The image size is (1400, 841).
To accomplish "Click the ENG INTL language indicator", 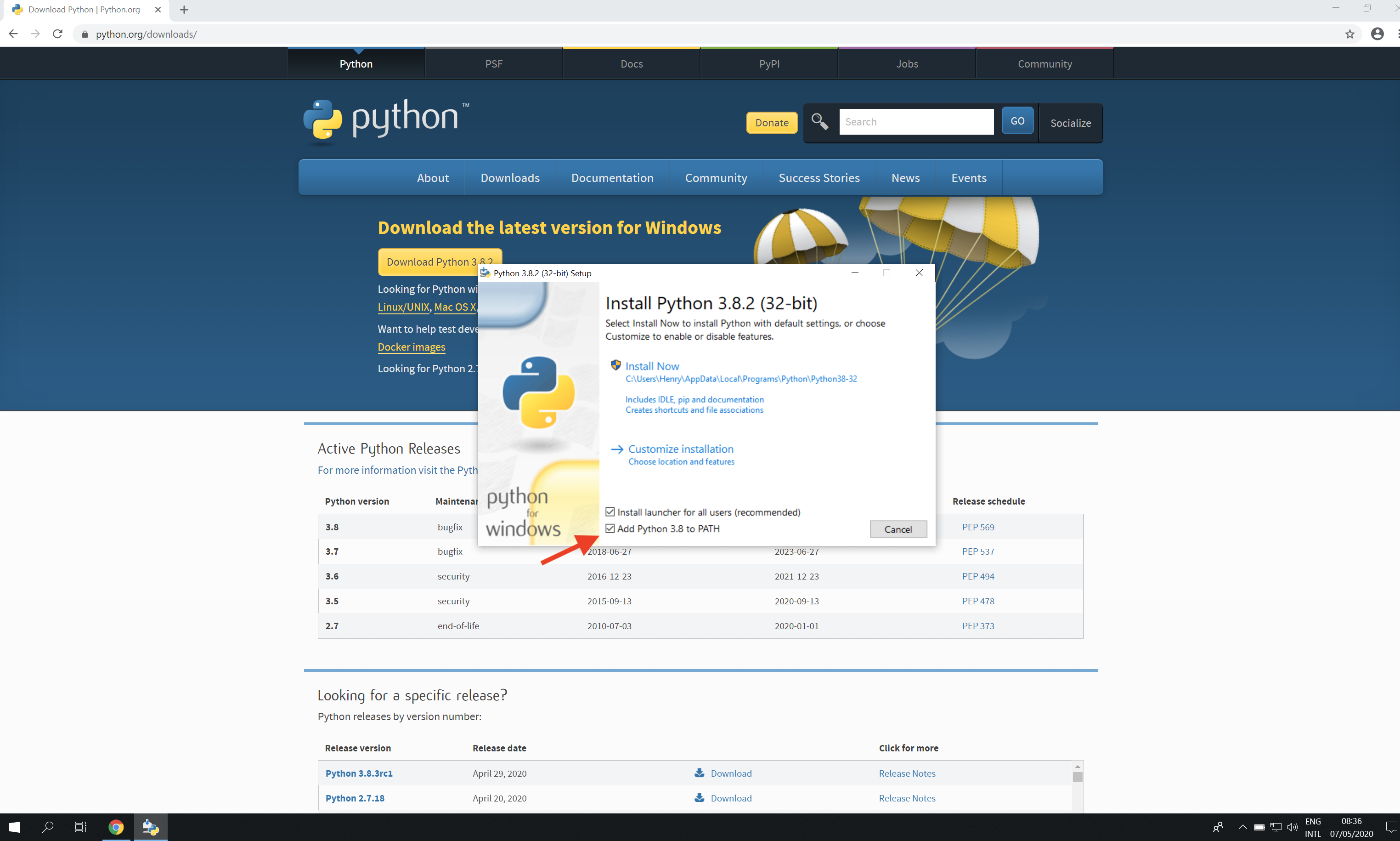I will 1313,827.
